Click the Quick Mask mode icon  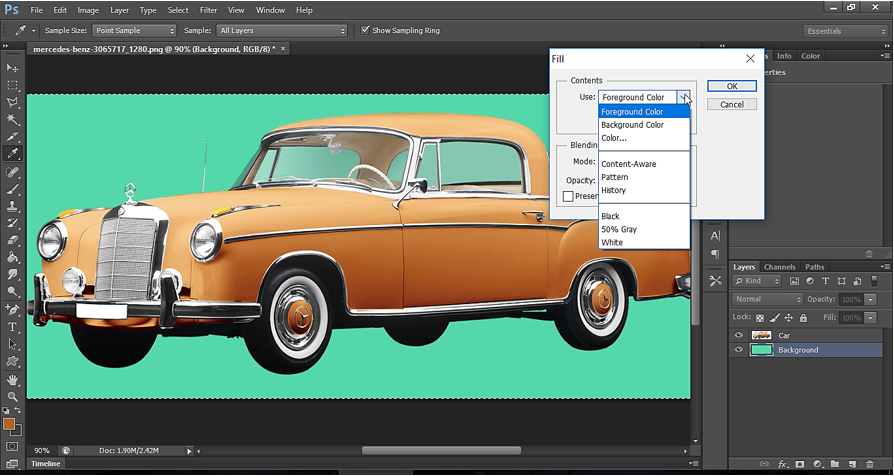coord(12,446)
